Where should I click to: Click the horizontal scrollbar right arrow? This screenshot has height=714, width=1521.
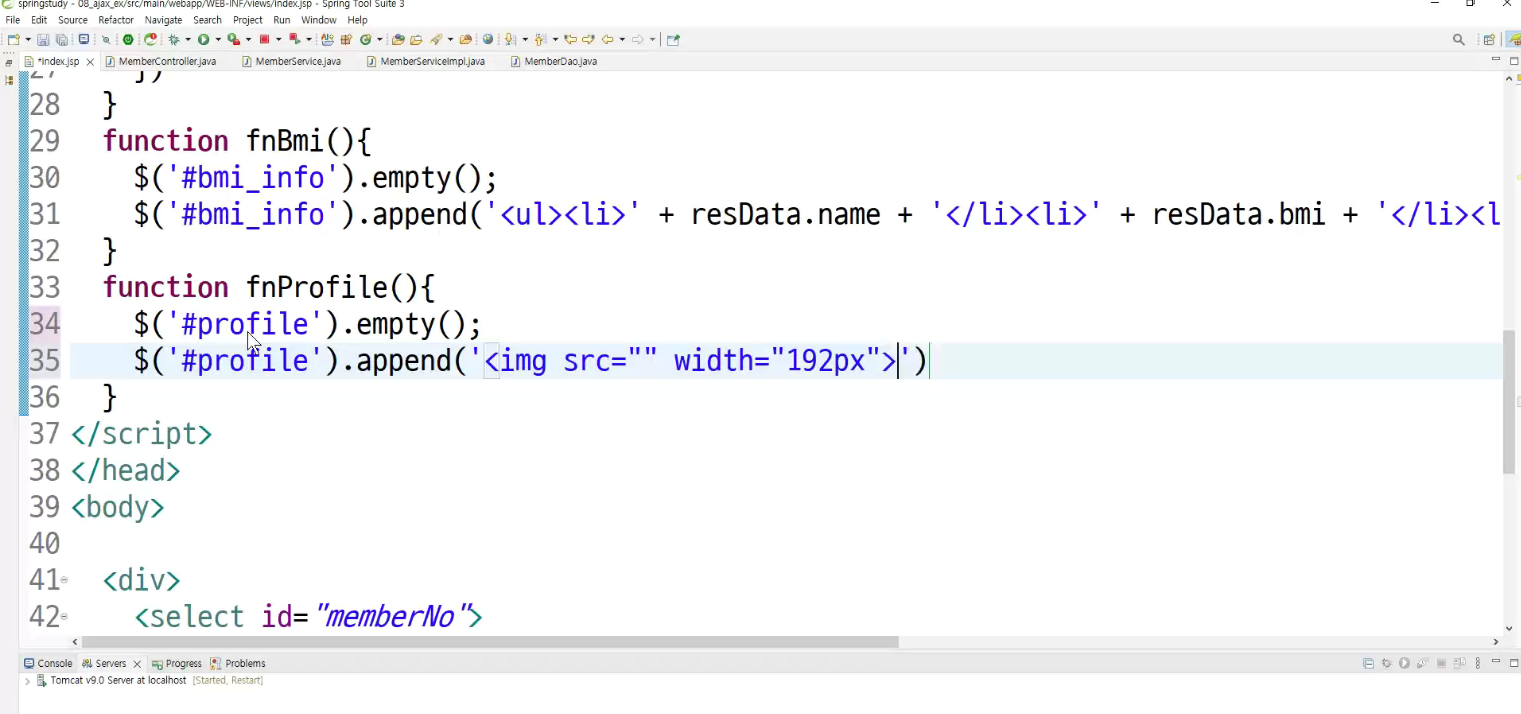(1496, 642)
